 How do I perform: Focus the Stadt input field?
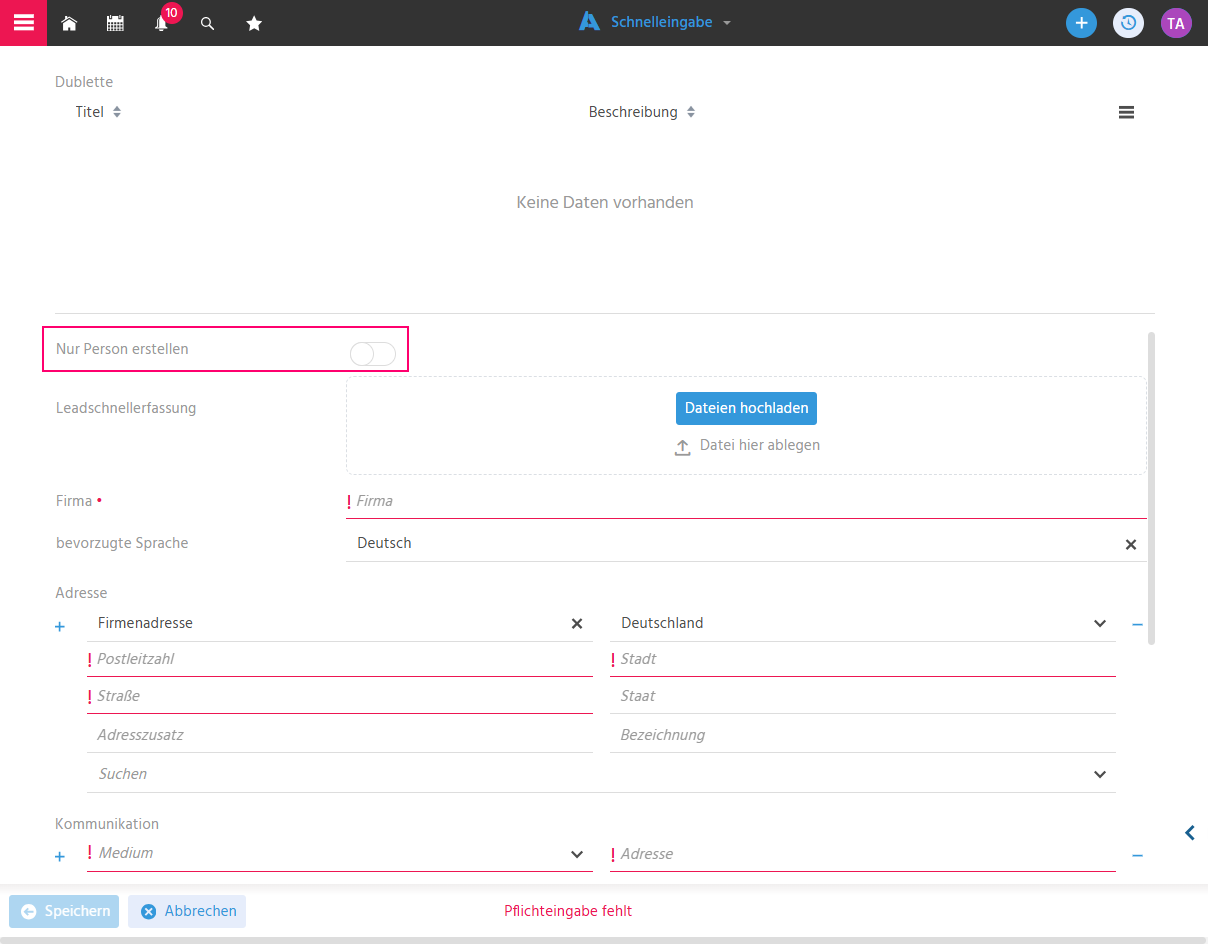(862, 659)
